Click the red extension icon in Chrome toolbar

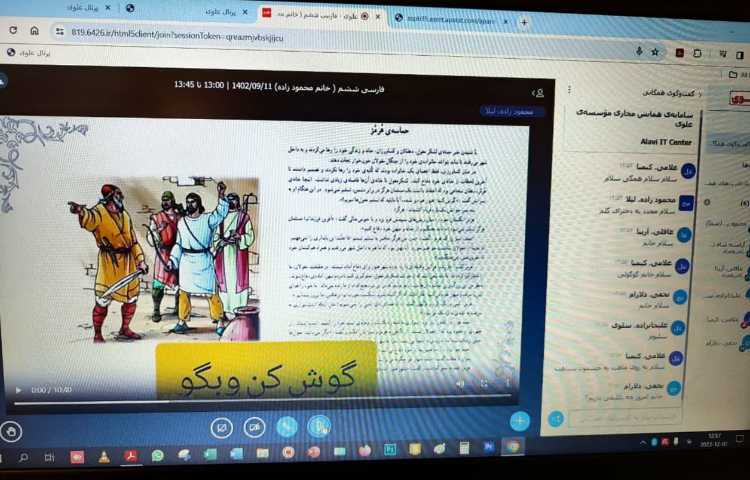[x=679, y=53]
